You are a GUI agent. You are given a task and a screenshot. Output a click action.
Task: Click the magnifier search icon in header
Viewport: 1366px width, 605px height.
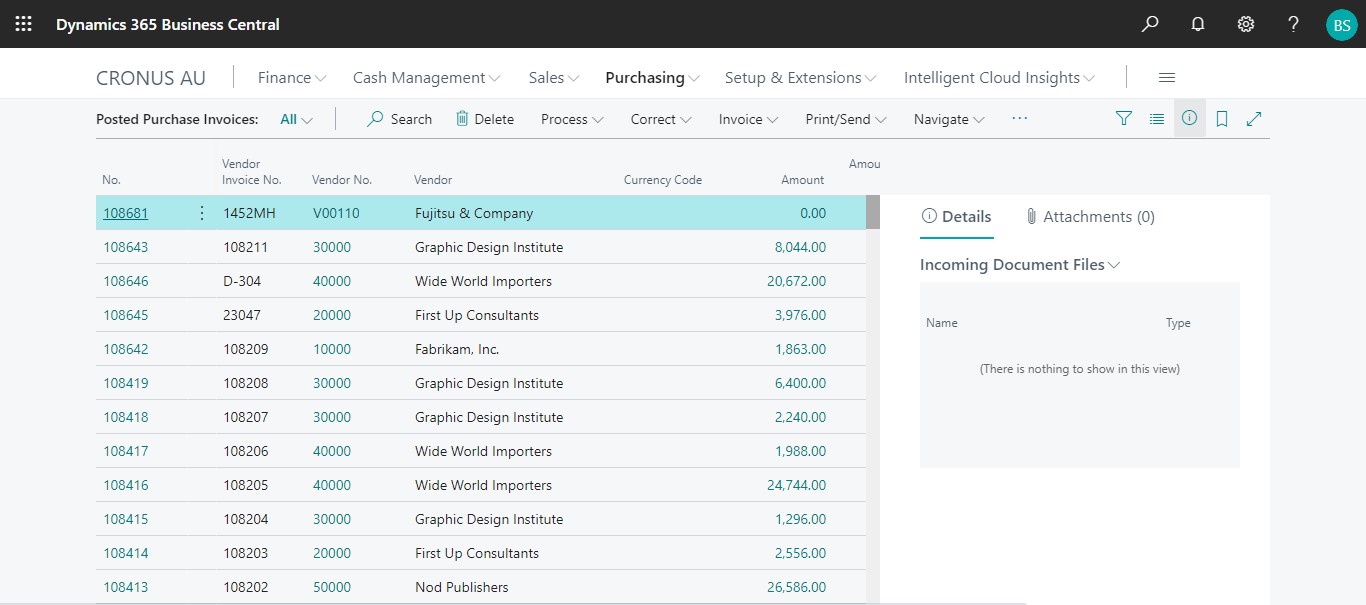[x=1150, y=24]
